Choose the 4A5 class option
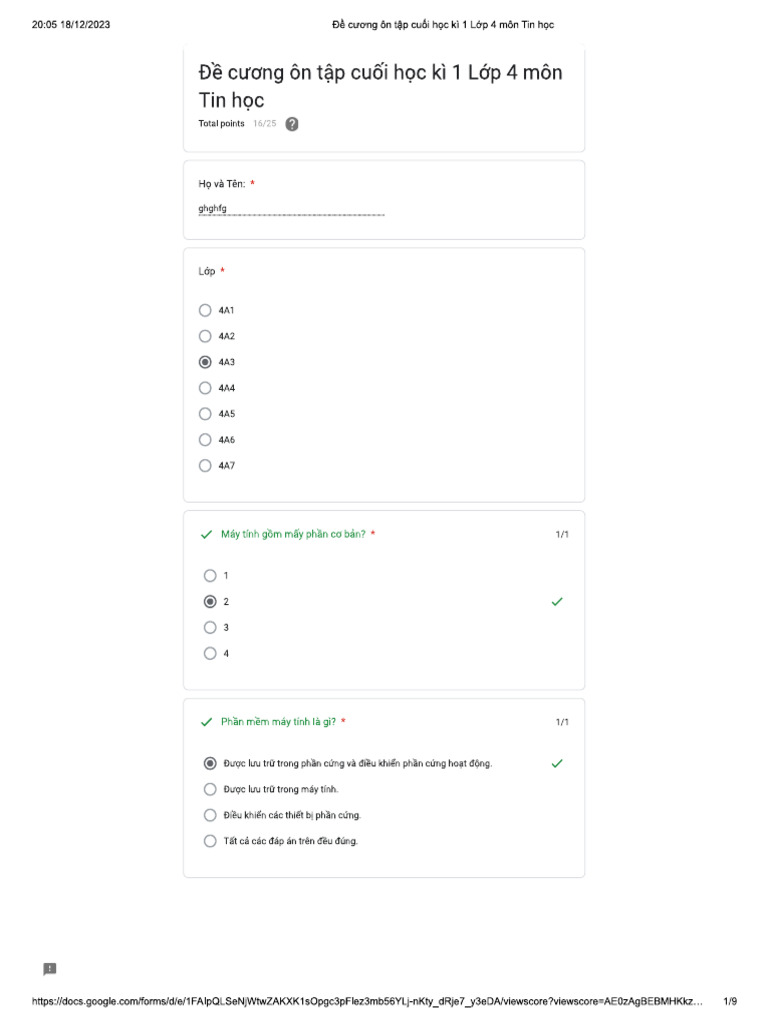 click(x=205, y=414)
